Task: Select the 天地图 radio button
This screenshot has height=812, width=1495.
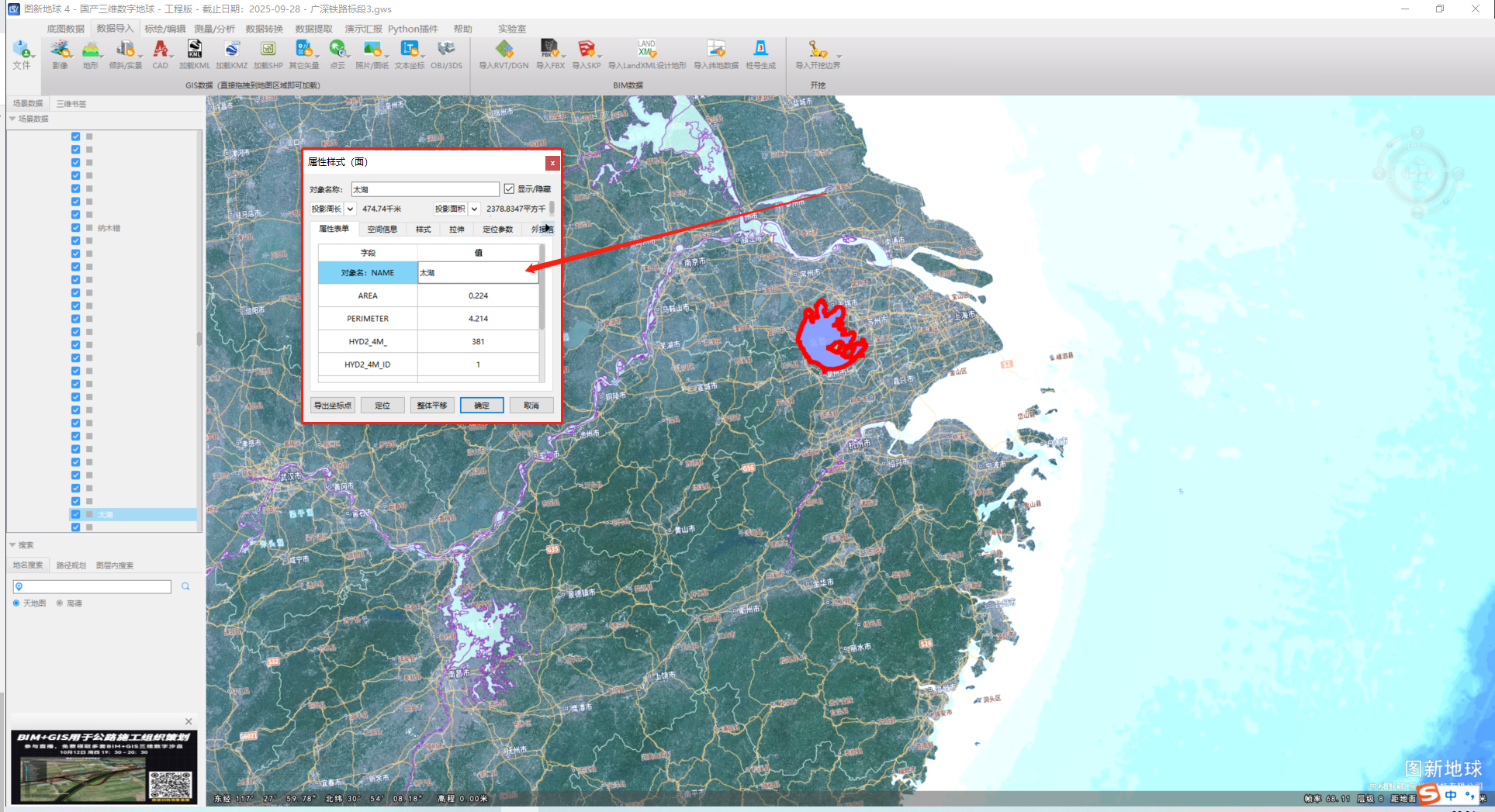Action: point(16,603)
